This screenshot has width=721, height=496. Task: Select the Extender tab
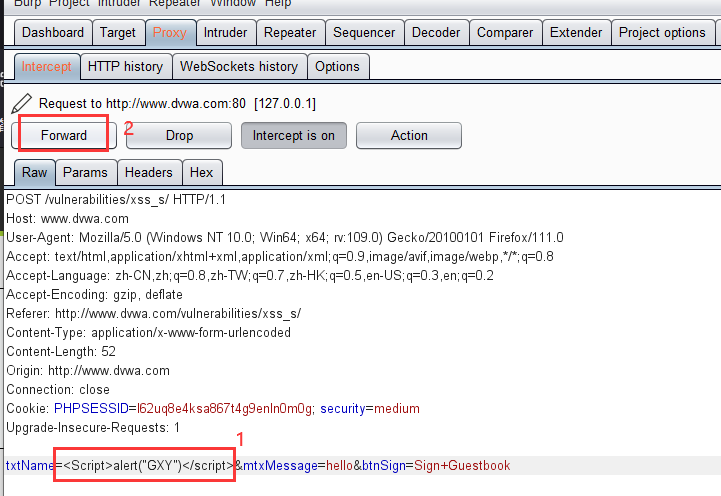pos(576,33)
